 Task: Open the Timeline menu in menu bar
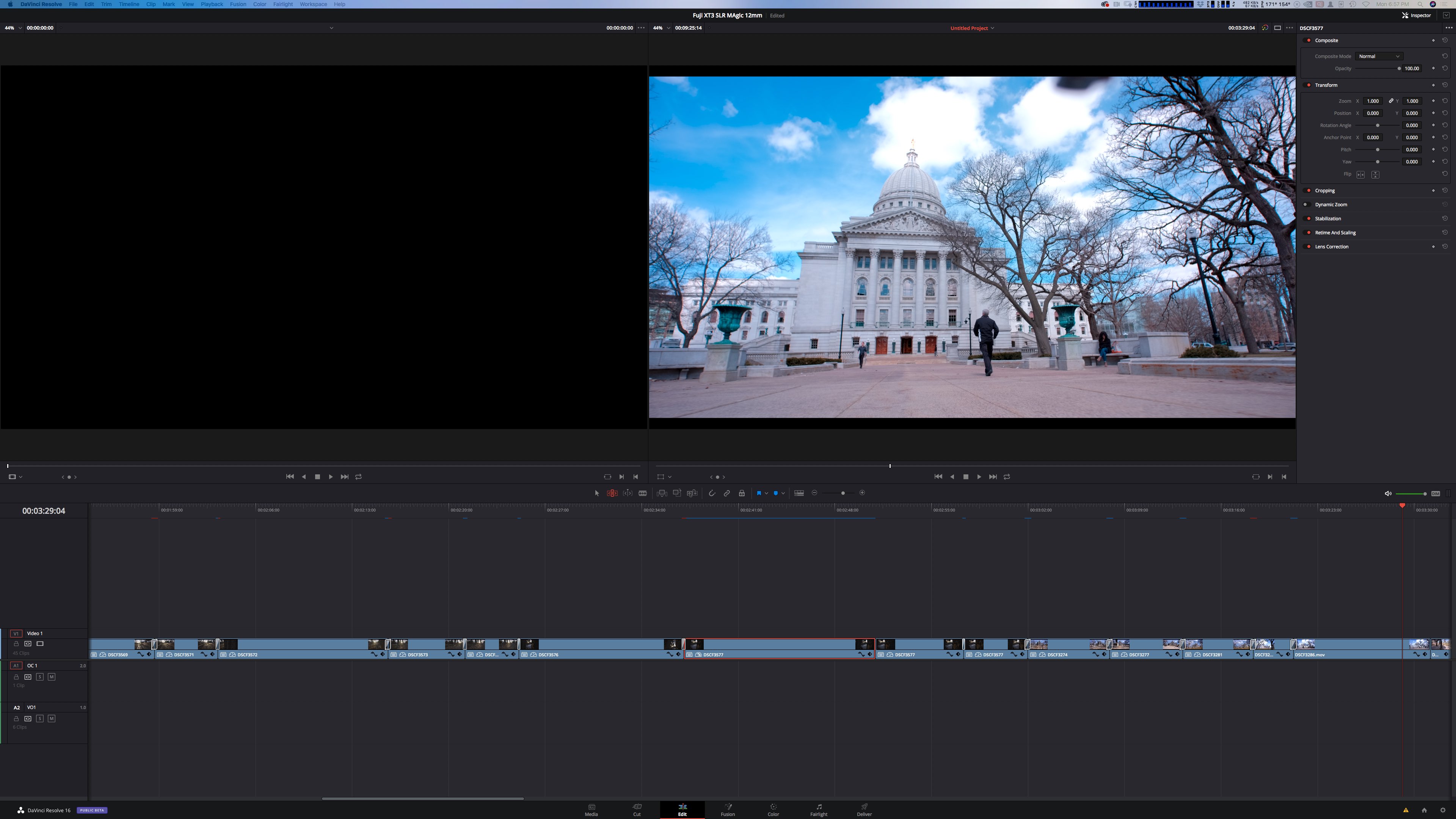tap(129, 4)
